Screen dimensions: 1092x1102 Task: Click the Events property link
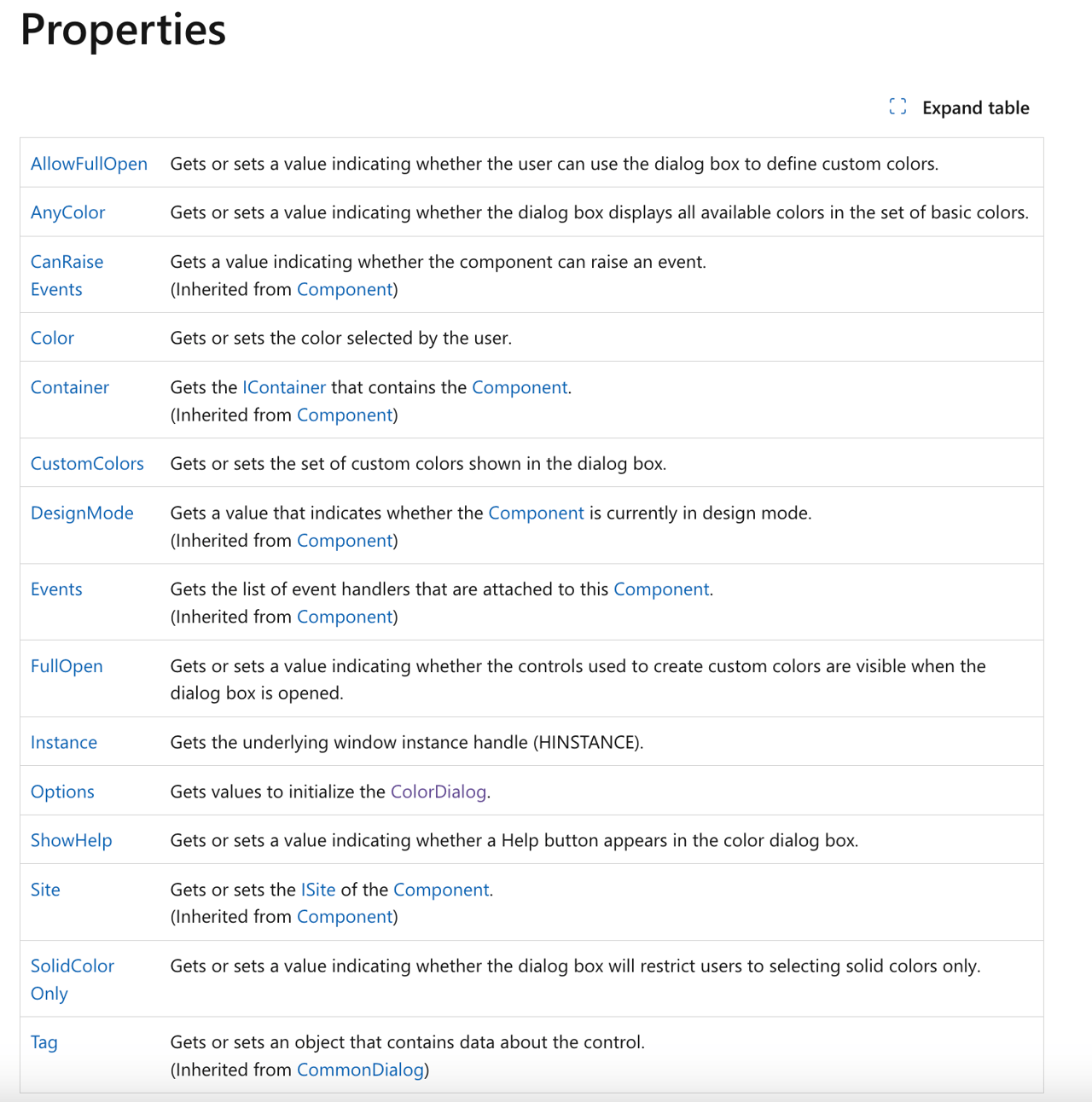click(56, 589)
